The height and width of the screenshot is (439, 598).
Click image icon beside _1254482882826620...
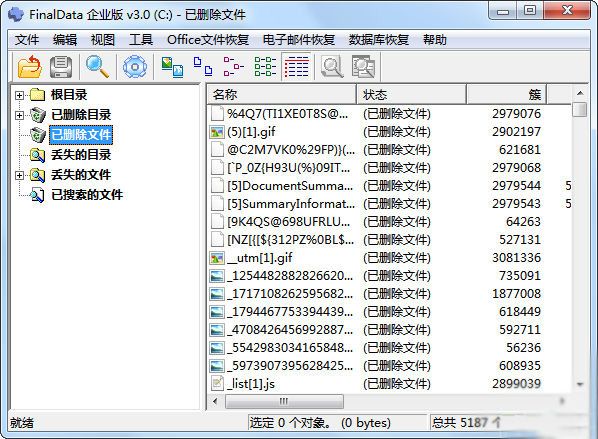[x=217, y=276]
